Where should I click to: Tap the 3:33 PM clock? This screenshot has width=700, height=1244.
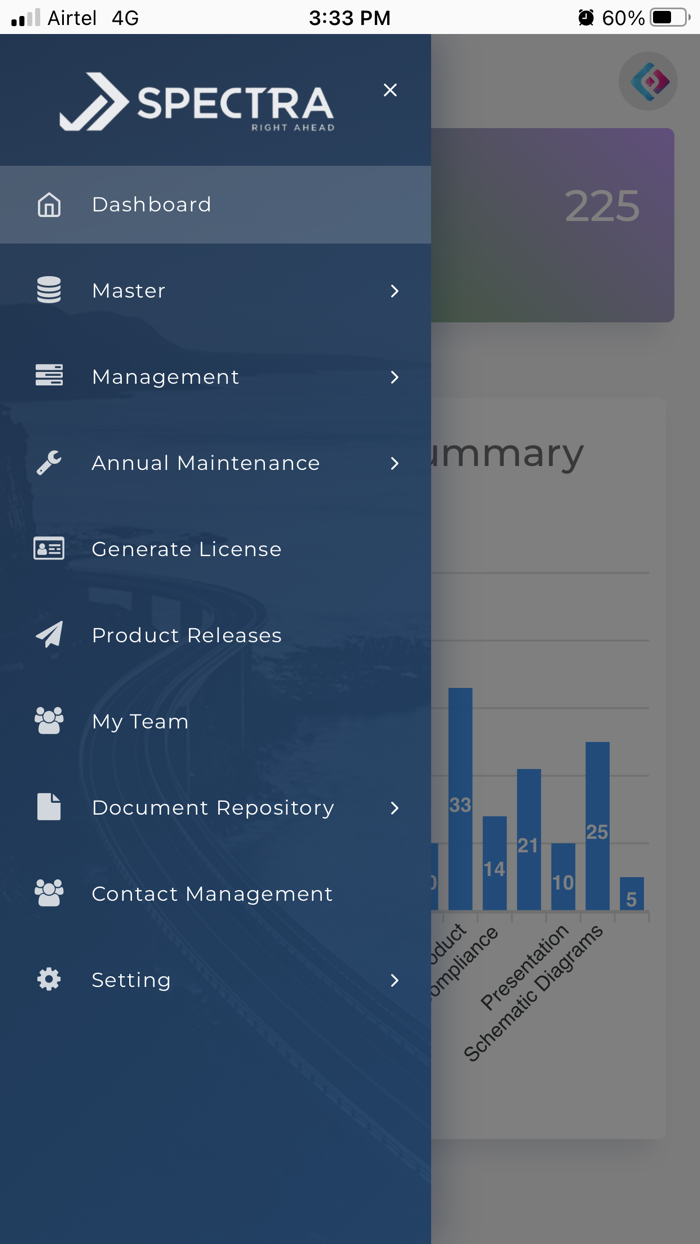click(350, 18)
